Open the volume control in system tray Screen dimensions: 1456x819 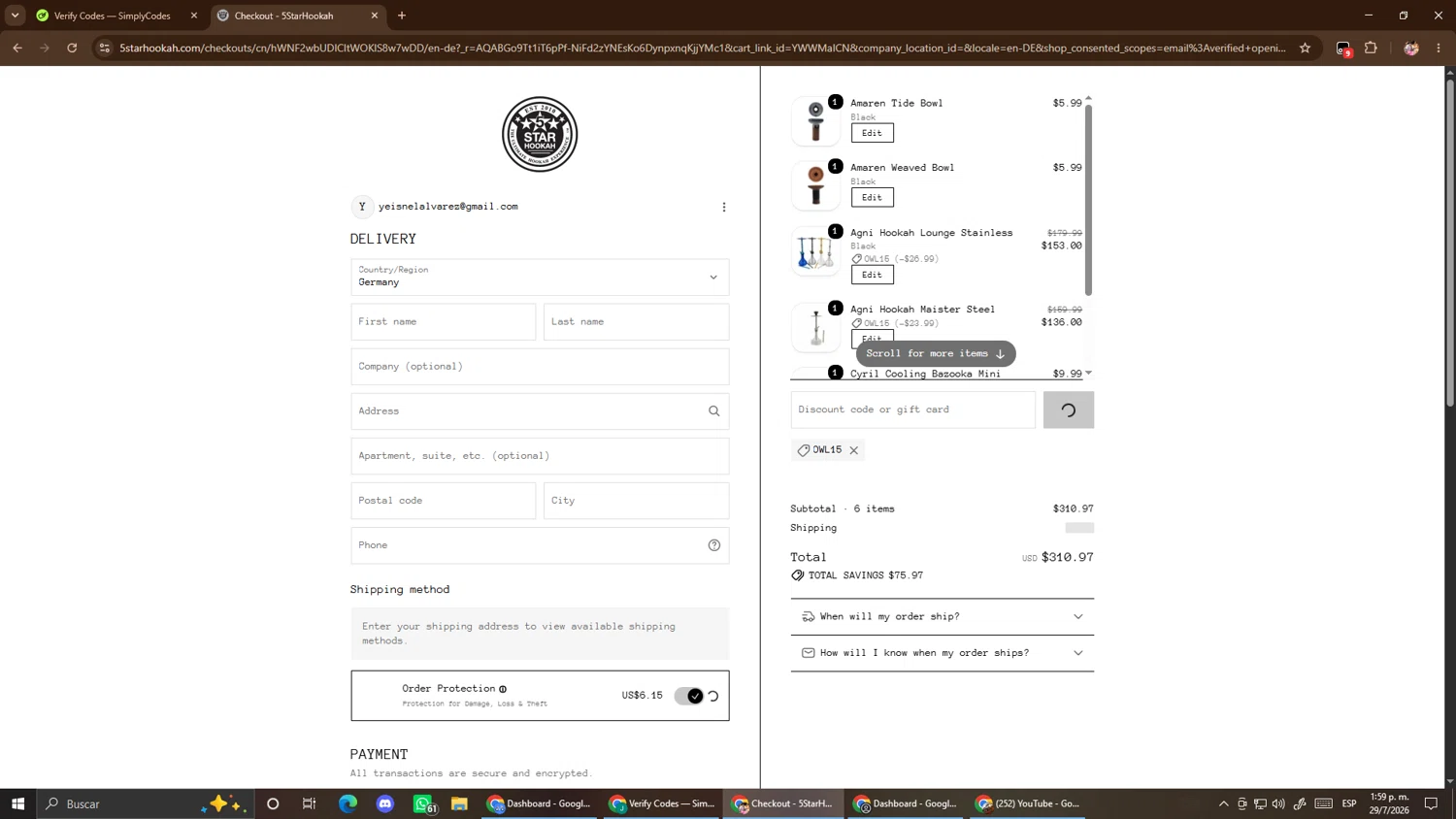[1278, 803]
